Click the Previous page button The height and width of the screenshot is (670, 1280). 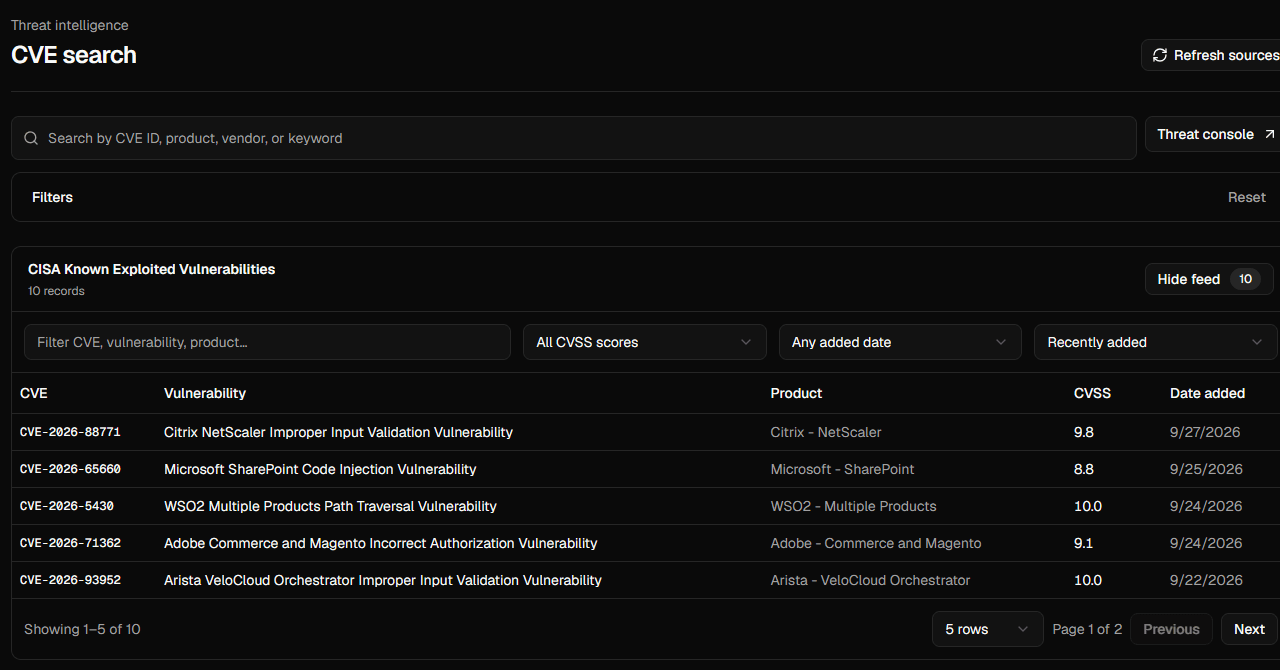(1171, 629)
